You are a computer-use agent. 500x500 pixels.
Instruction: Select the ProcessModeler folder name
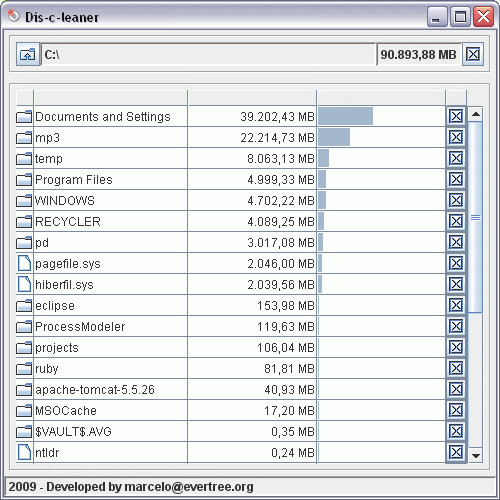pos(80,327)
